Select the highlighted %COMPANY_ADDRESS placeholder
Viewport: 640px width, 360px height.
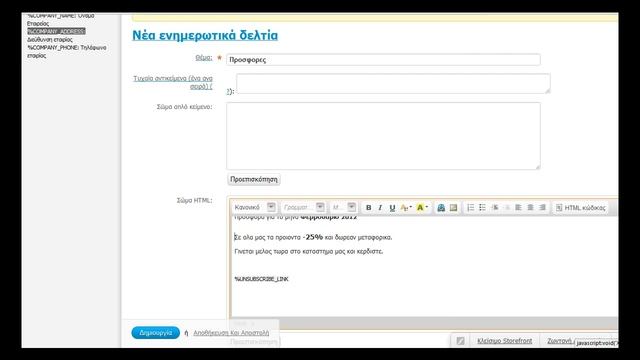click(x=56, y=31)
